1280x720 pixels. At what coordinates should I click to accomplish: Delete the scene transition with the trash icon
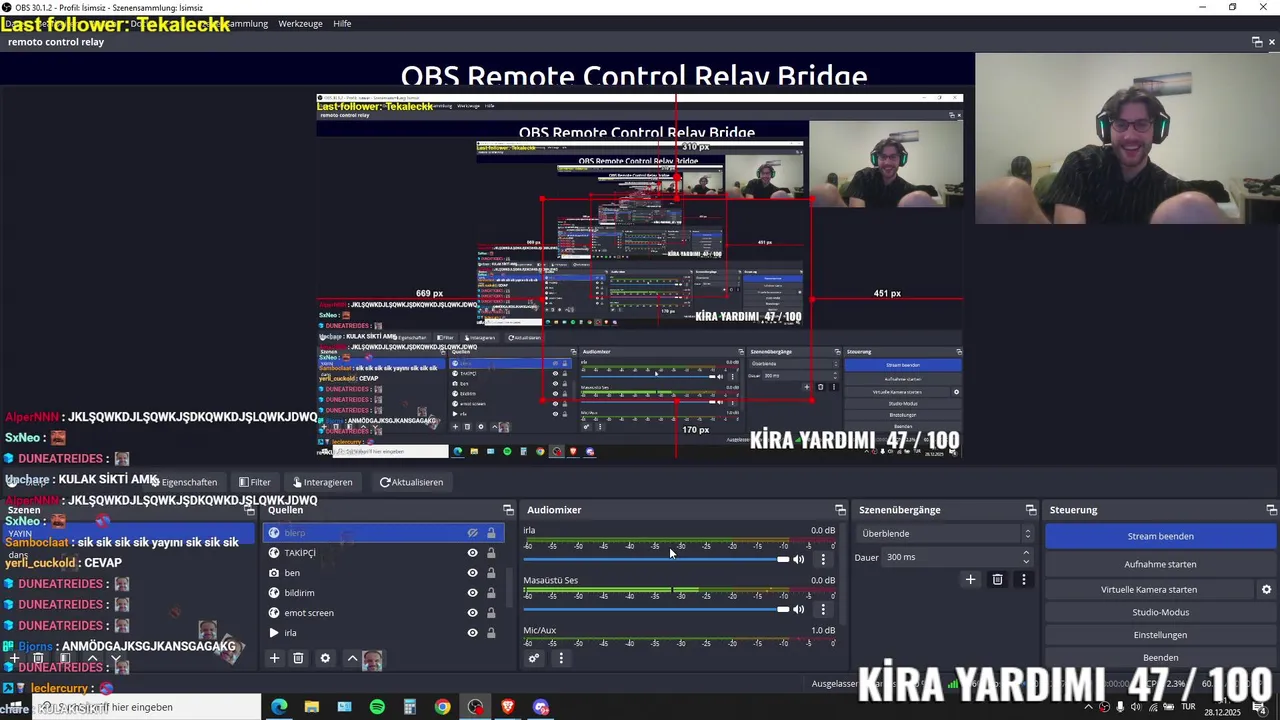click(x=997, y=579)
